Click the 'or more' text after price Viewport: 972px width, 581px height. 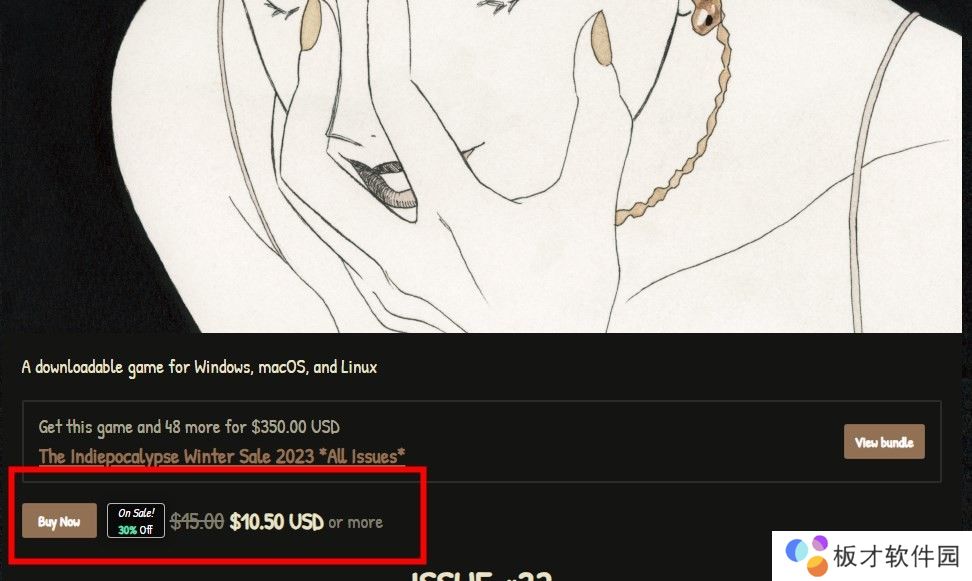[356, 523]
